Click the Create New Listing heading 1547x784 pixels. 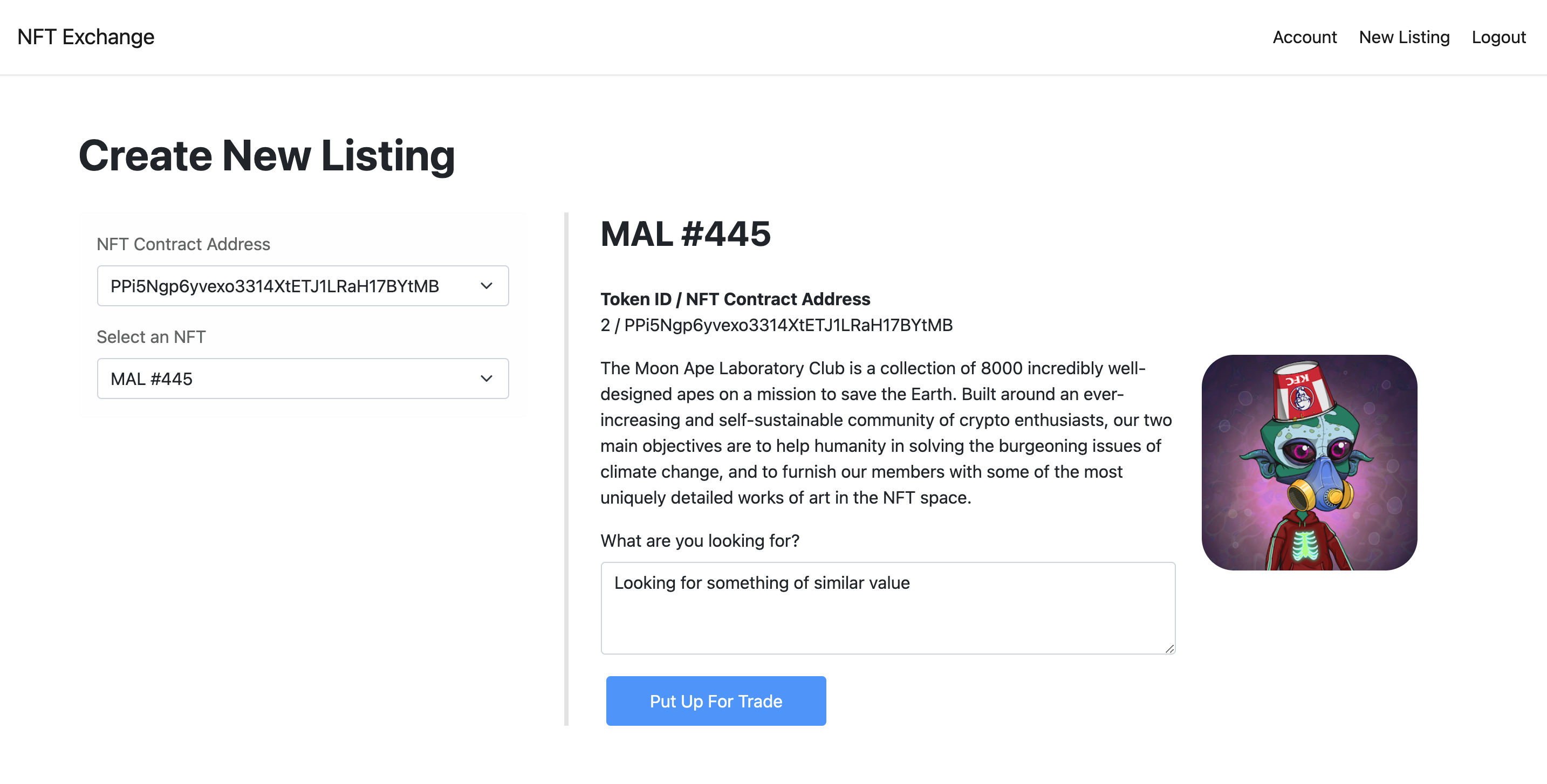266,155
